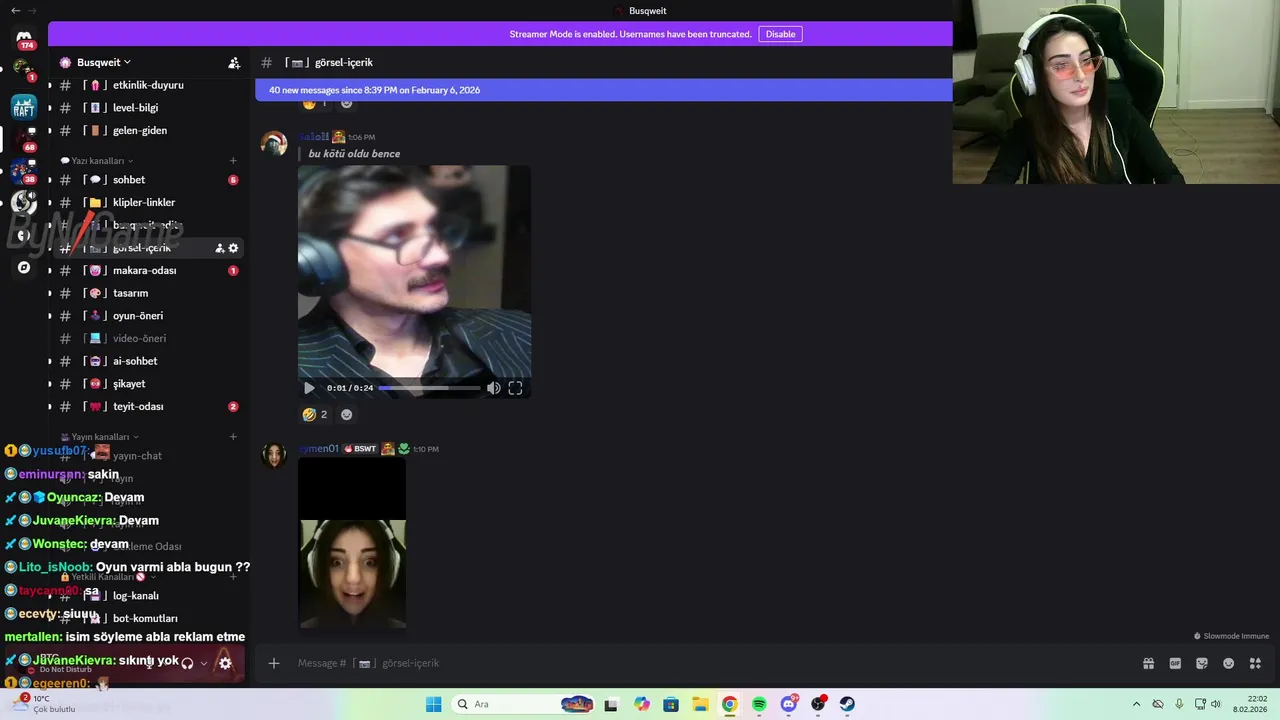Image resolution: width=1280 pixels, height=720 pixels.
Task: Add channel plus next to Yazı kanalları
Action: tap(233, 160)
